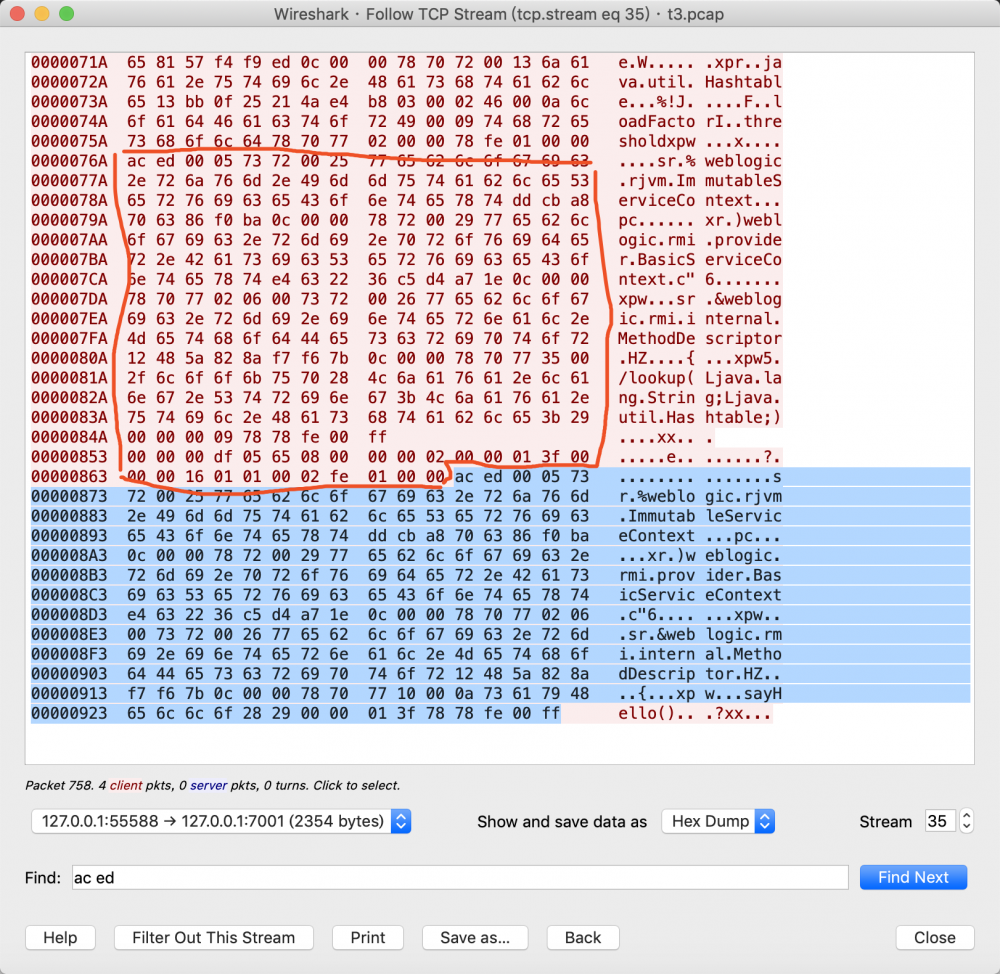The image size is (1000, 974).
Task: Select hex row at offset 0000084A
Action: [x=373, y=437]
